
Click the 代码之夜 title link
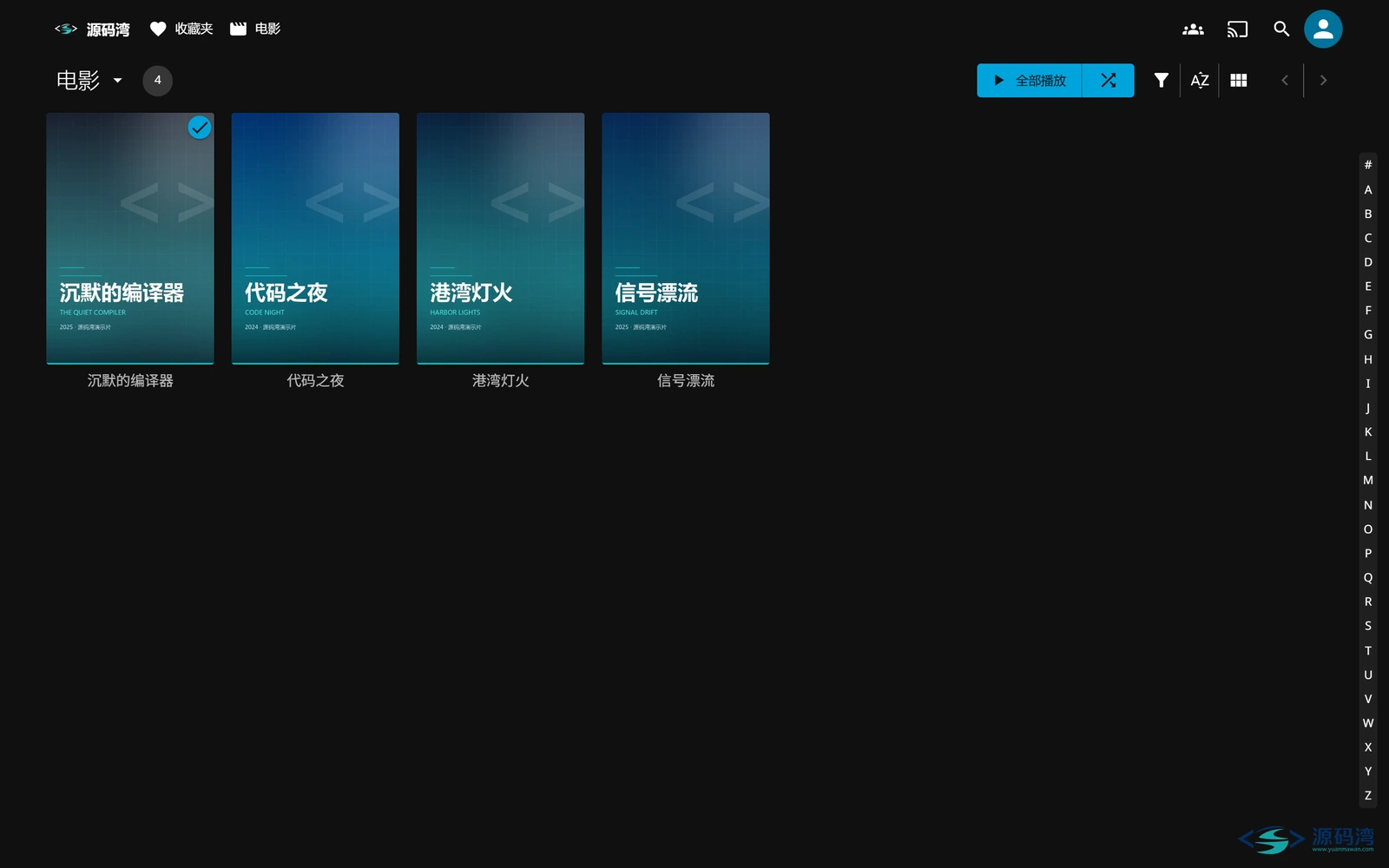coord(315,381)
